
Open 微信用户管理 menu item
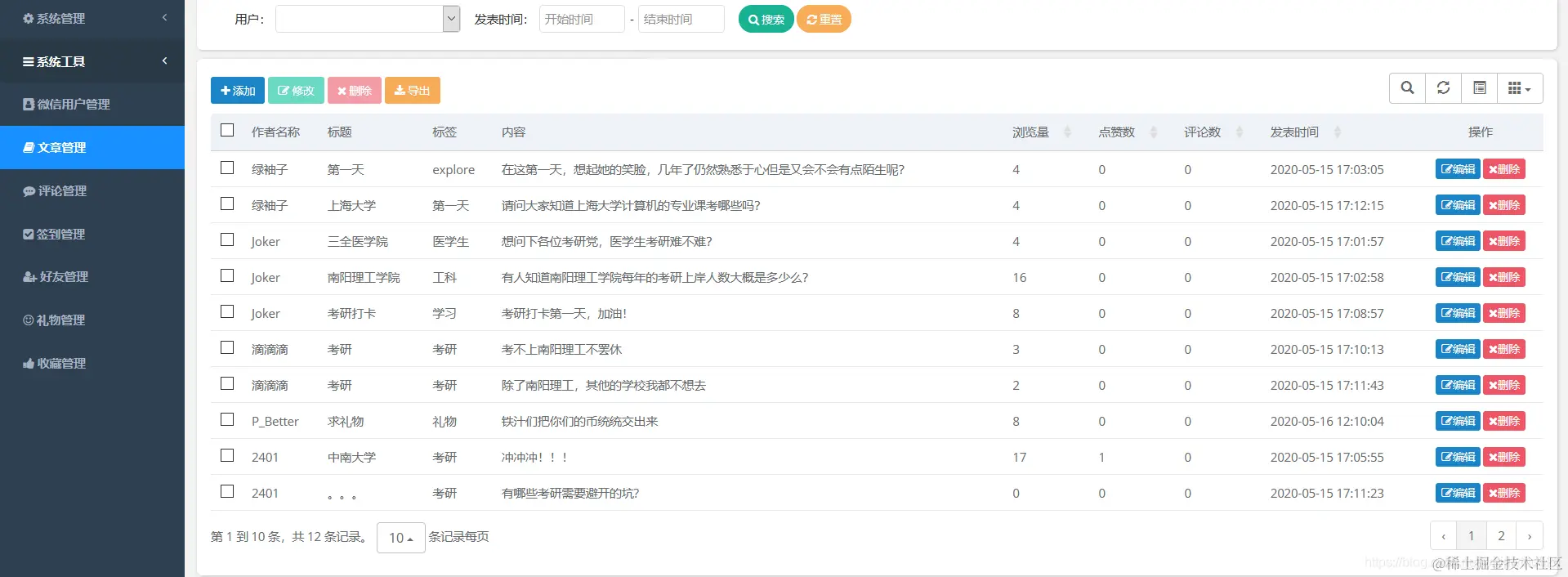tap(92, 104)
